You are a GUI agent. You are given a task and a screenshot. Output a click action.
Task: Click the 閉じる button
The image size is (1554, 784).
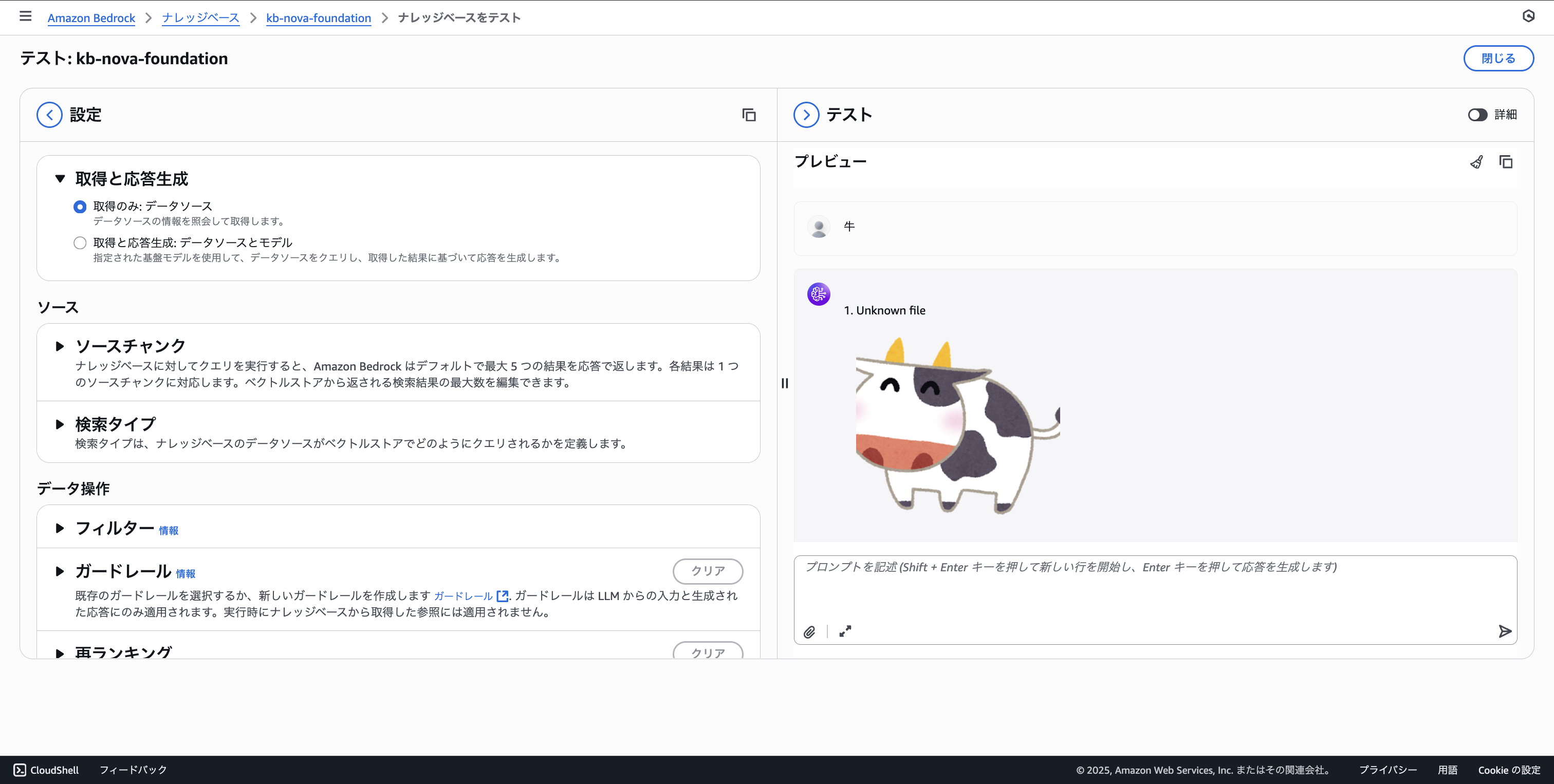(x=1498, y=59)
